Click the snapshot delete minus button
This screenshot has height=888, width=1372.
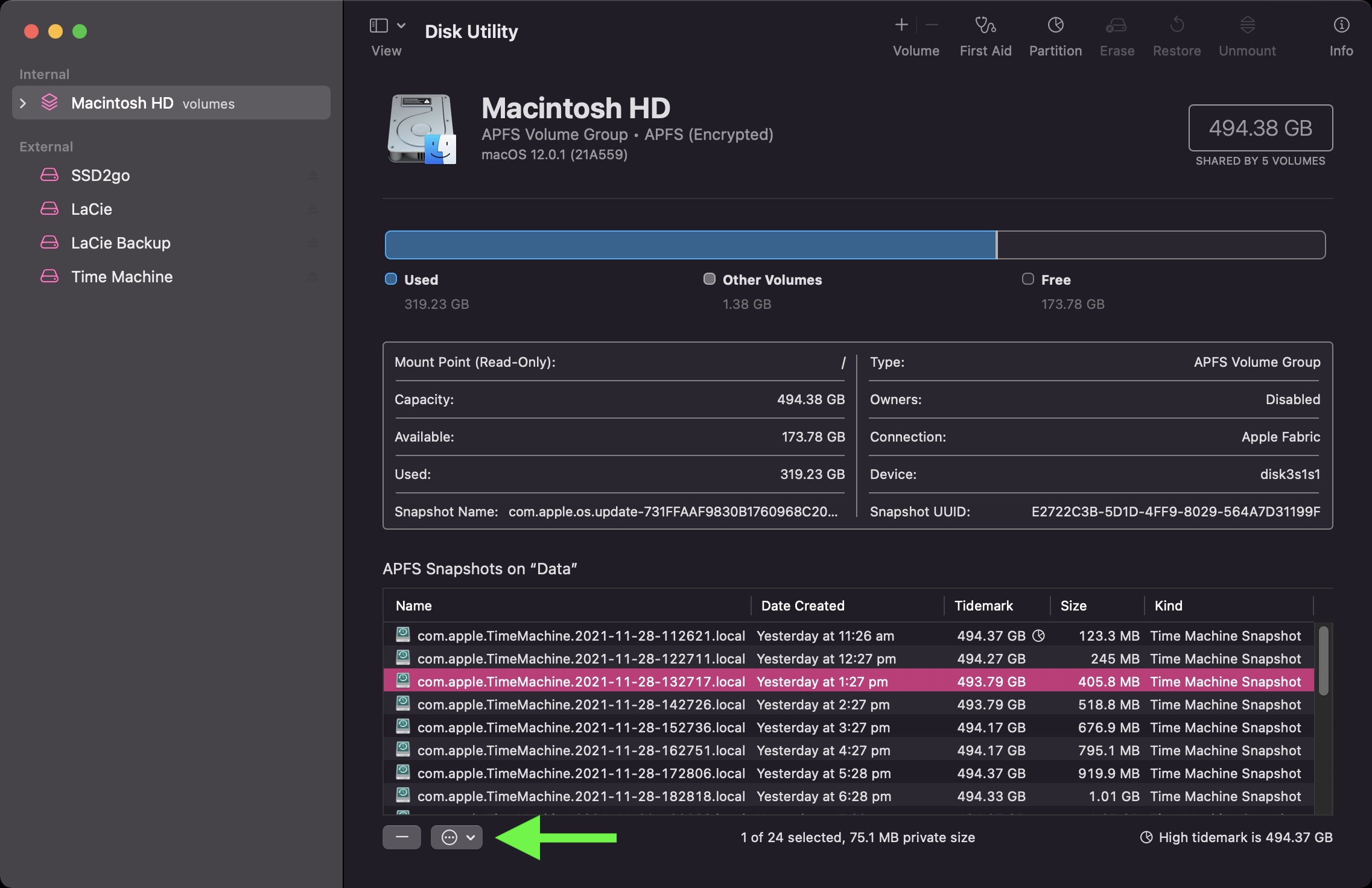(401, 836)
